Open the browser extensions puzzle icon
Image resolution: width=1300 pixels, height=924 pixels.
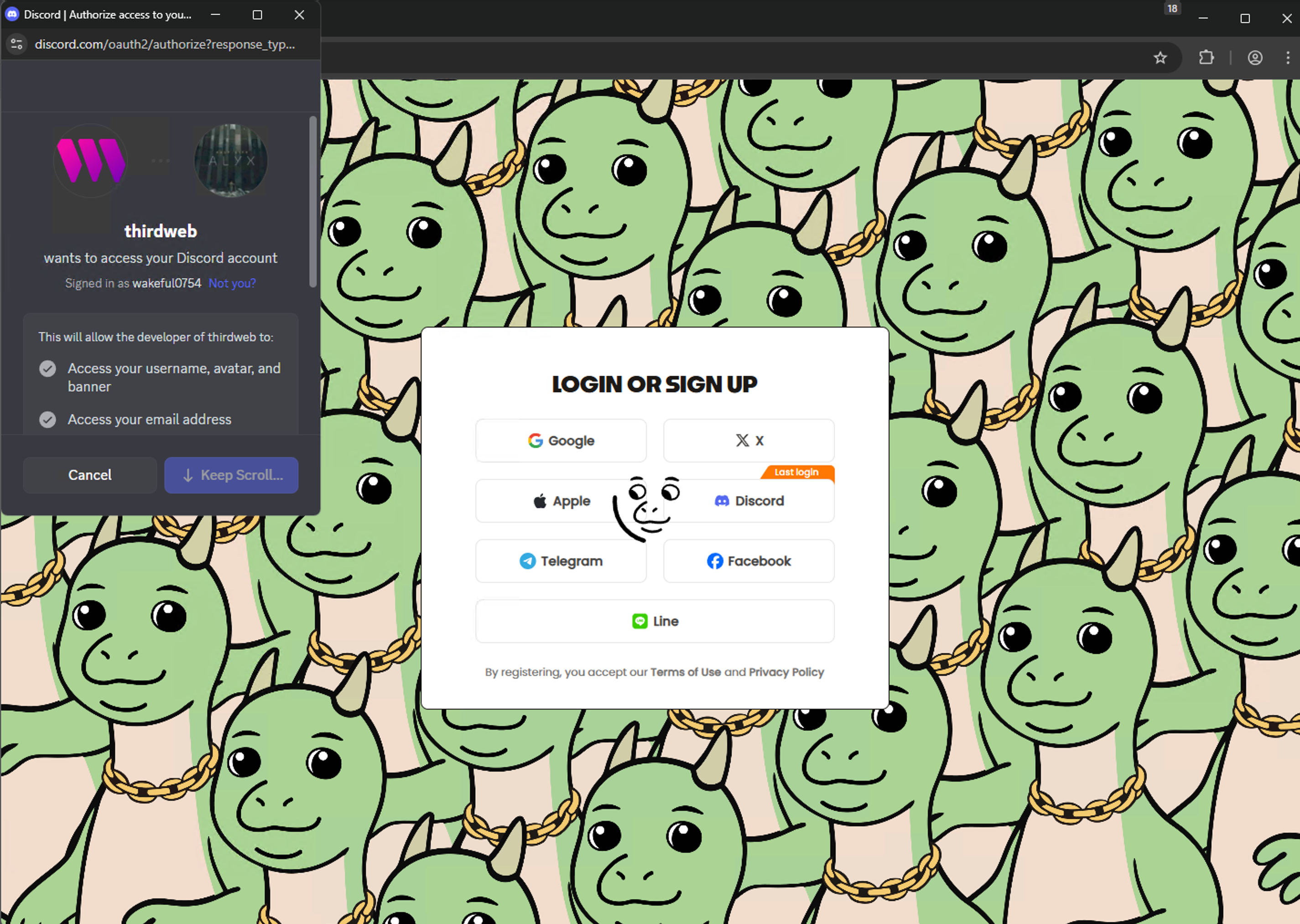pos(1206,57)
